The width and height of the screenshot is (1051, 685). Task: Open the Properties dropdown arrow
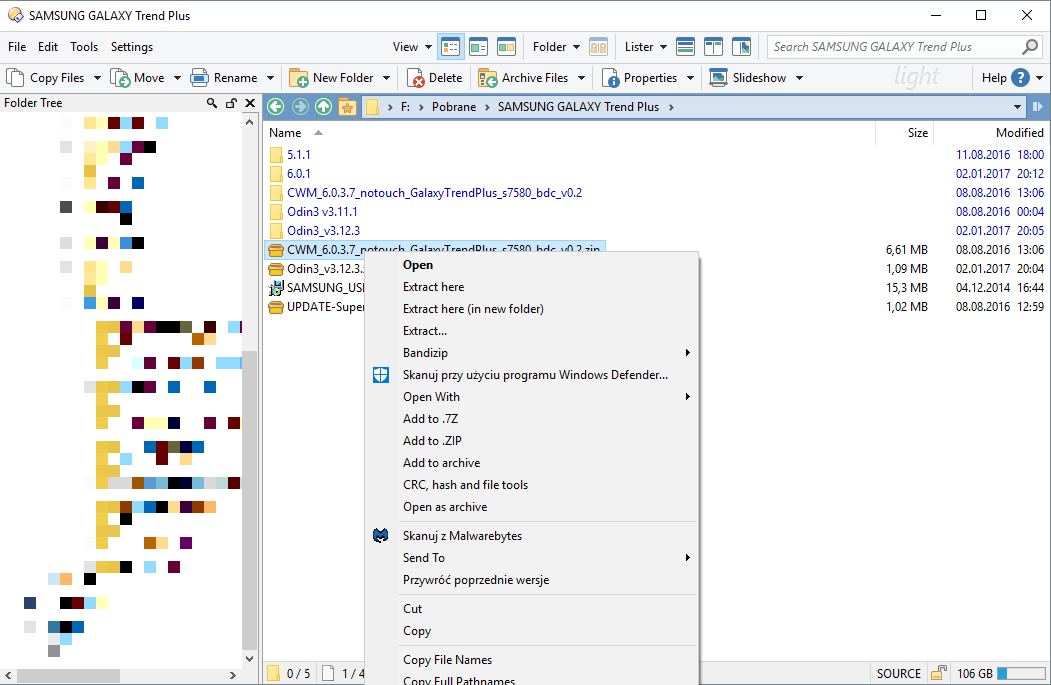pyautogui.click(x=690, y=78)
